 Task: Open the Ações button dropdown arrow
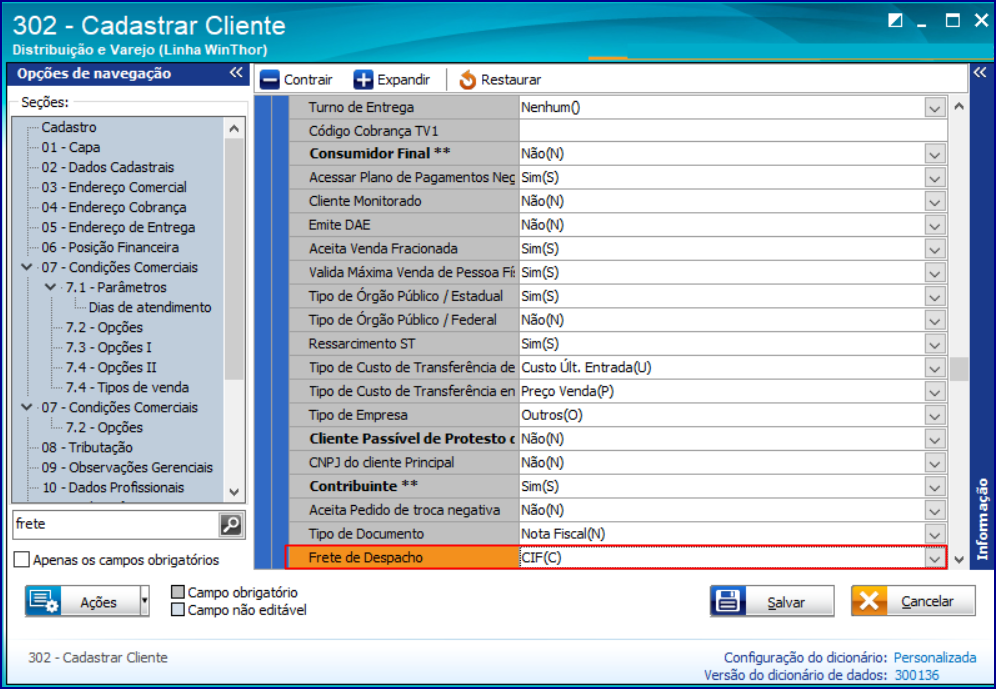point(145,602)
